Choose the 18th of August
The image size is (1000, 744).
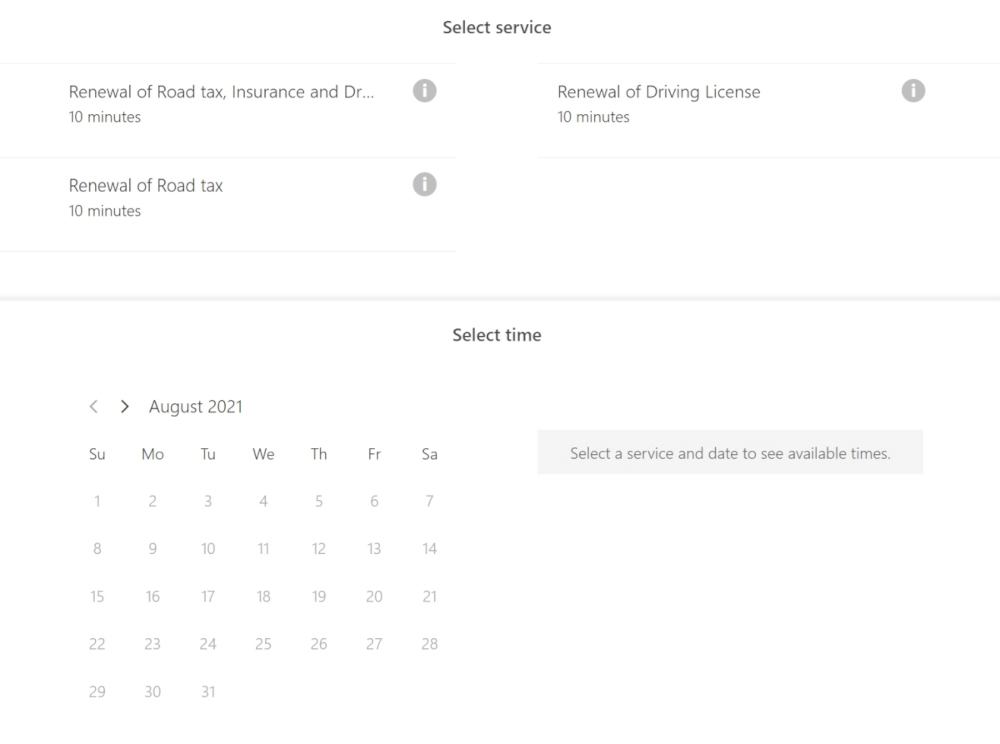click(263, 597)
